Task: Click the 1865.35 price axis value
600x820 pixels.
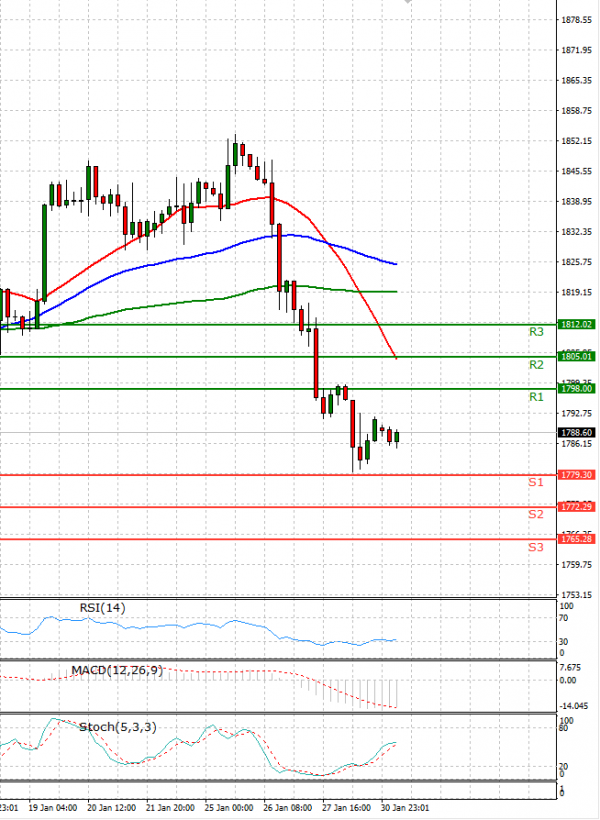Action: point(576,81)
